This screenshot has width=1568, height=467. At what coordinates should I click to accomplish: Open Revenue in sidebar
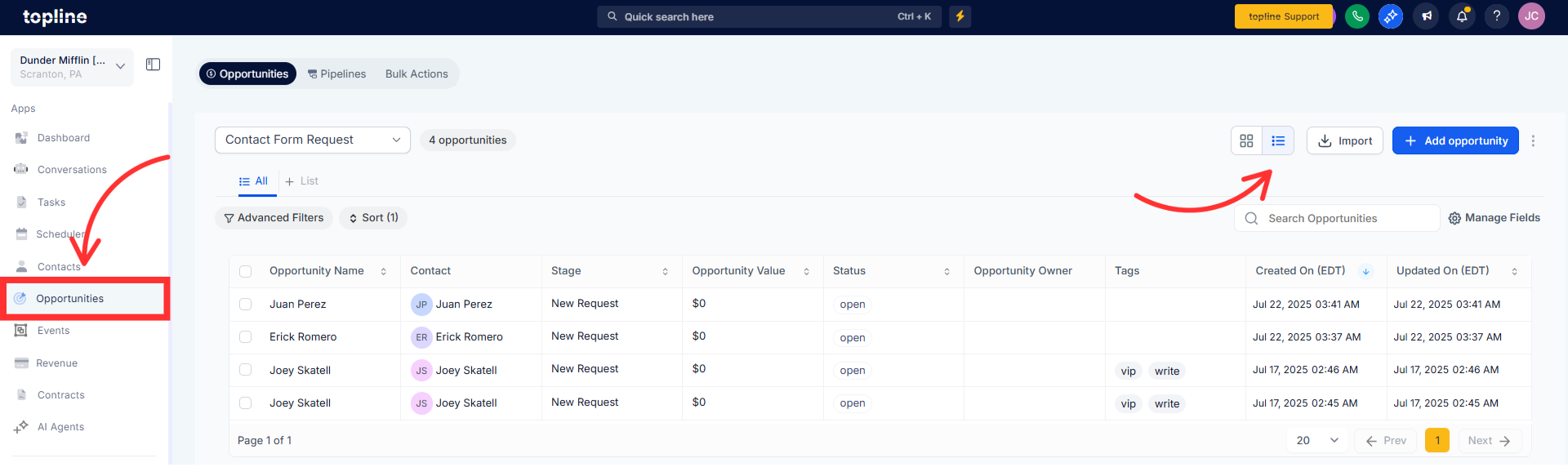56,363
